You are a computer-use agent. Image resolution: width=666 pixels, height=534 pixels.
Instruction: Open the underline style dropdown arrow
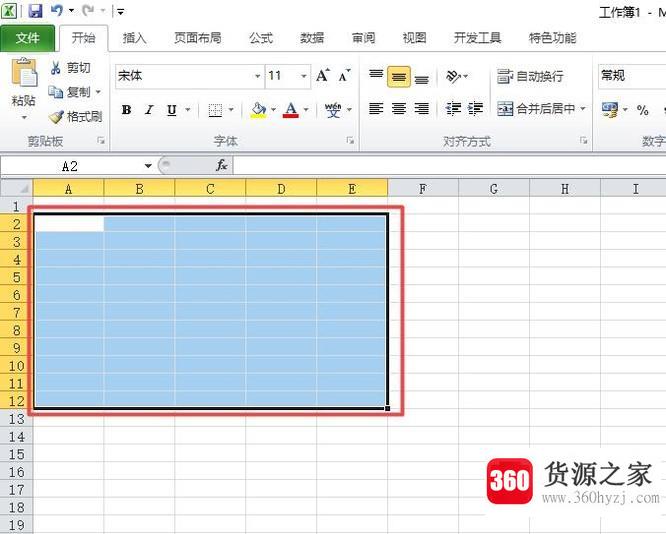(x=187, y=110)
